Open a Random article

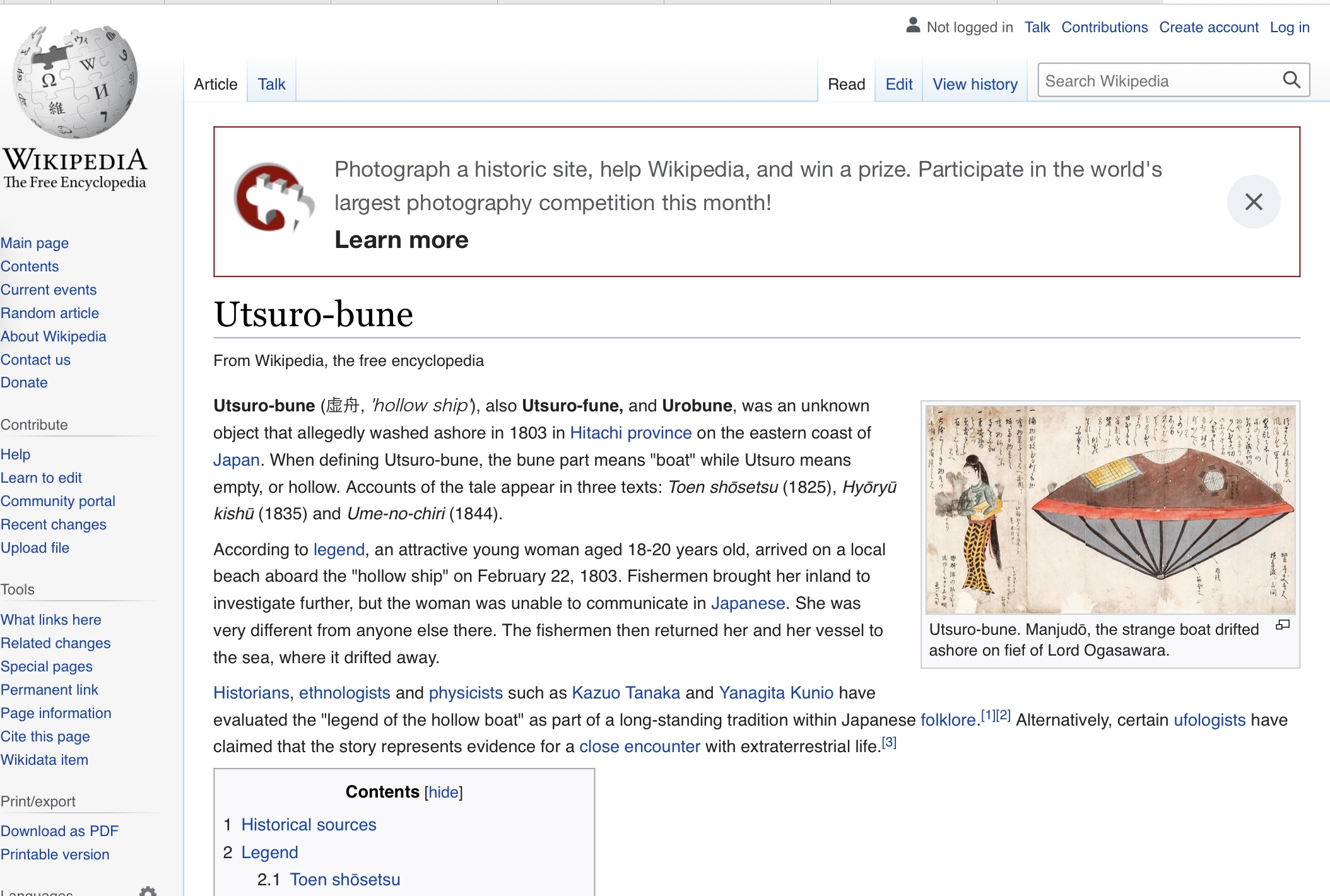coord(50,313)
